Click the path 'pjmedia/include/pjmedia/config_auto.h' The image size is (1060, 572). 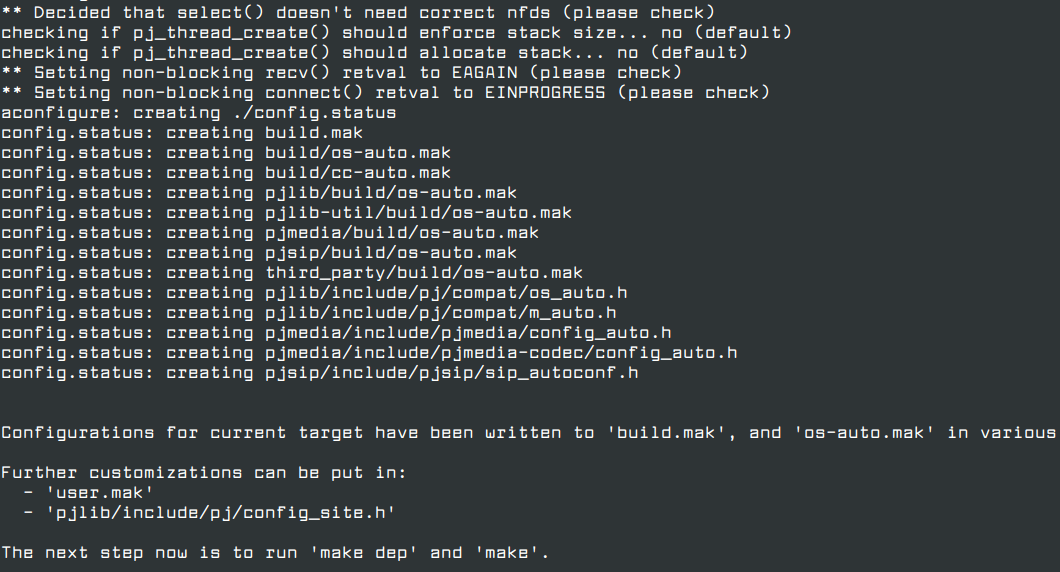click(x=468, y=332)
